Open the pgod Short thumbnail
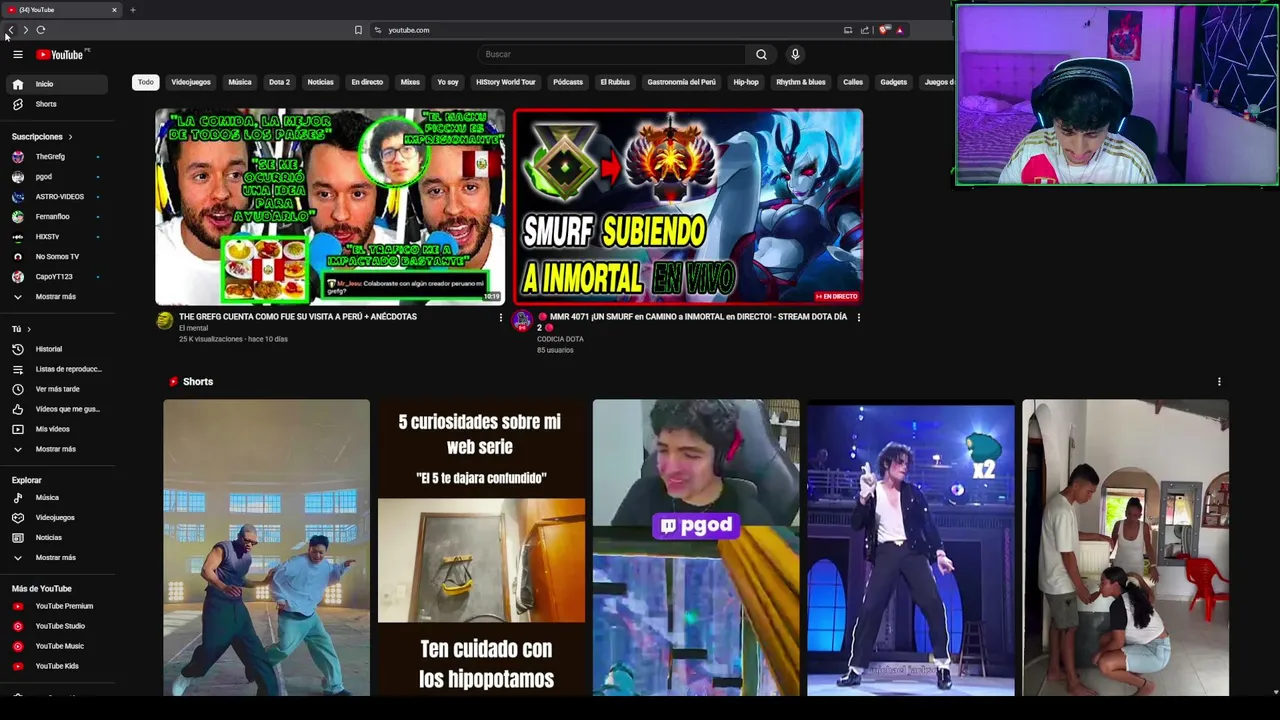This screenshot has width=1280, height=720. click(x=696, y=548)
